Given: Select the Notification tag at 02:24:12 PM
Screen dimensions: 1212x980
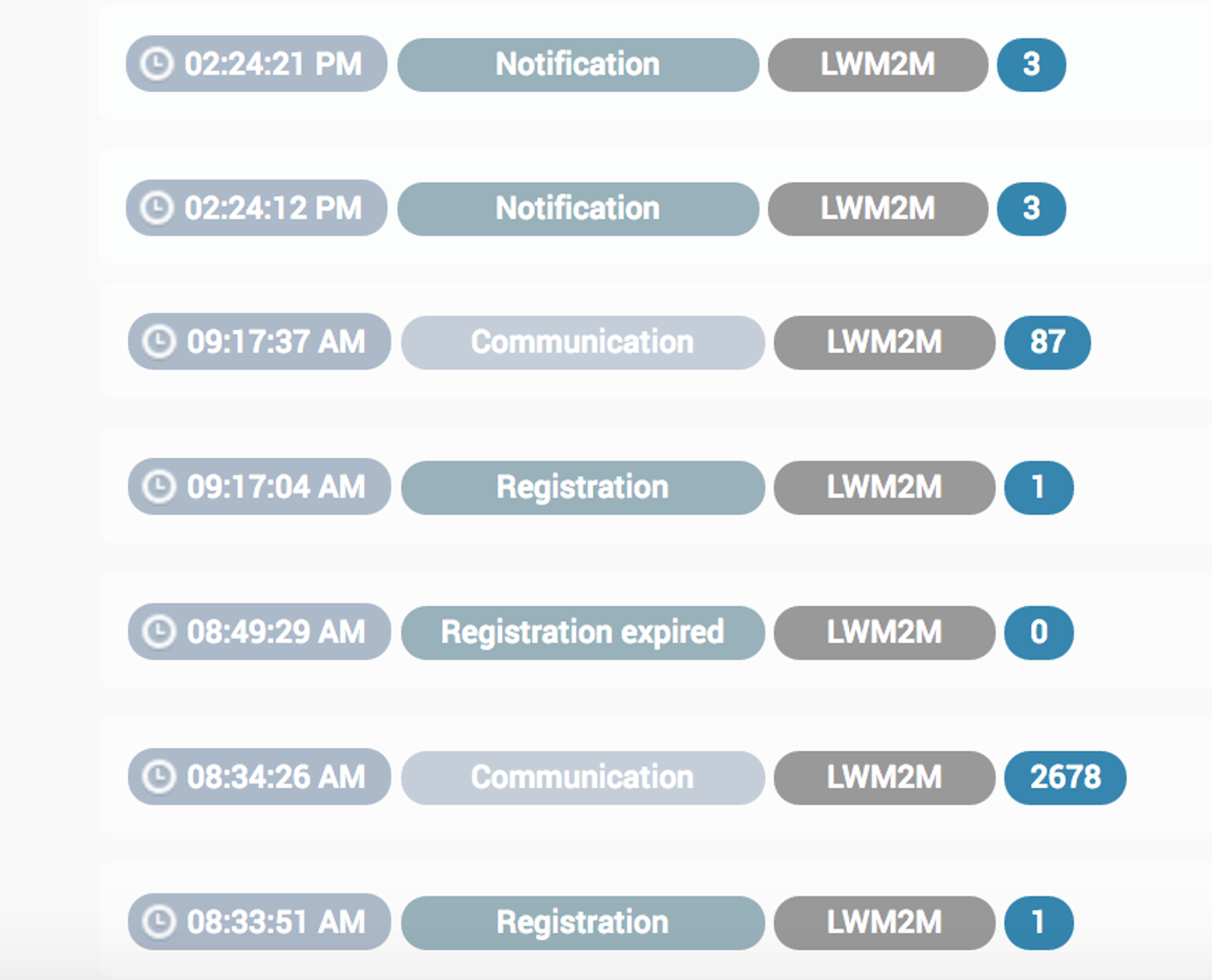Looking at the screenshot, I should 578,208.
